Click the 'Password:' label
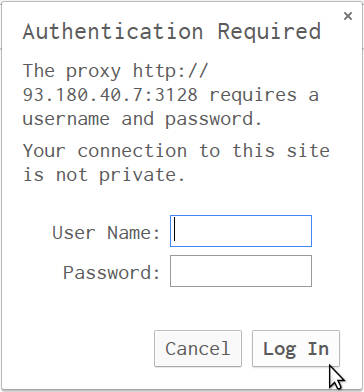 pyautogui.click(x=112, y=272)
